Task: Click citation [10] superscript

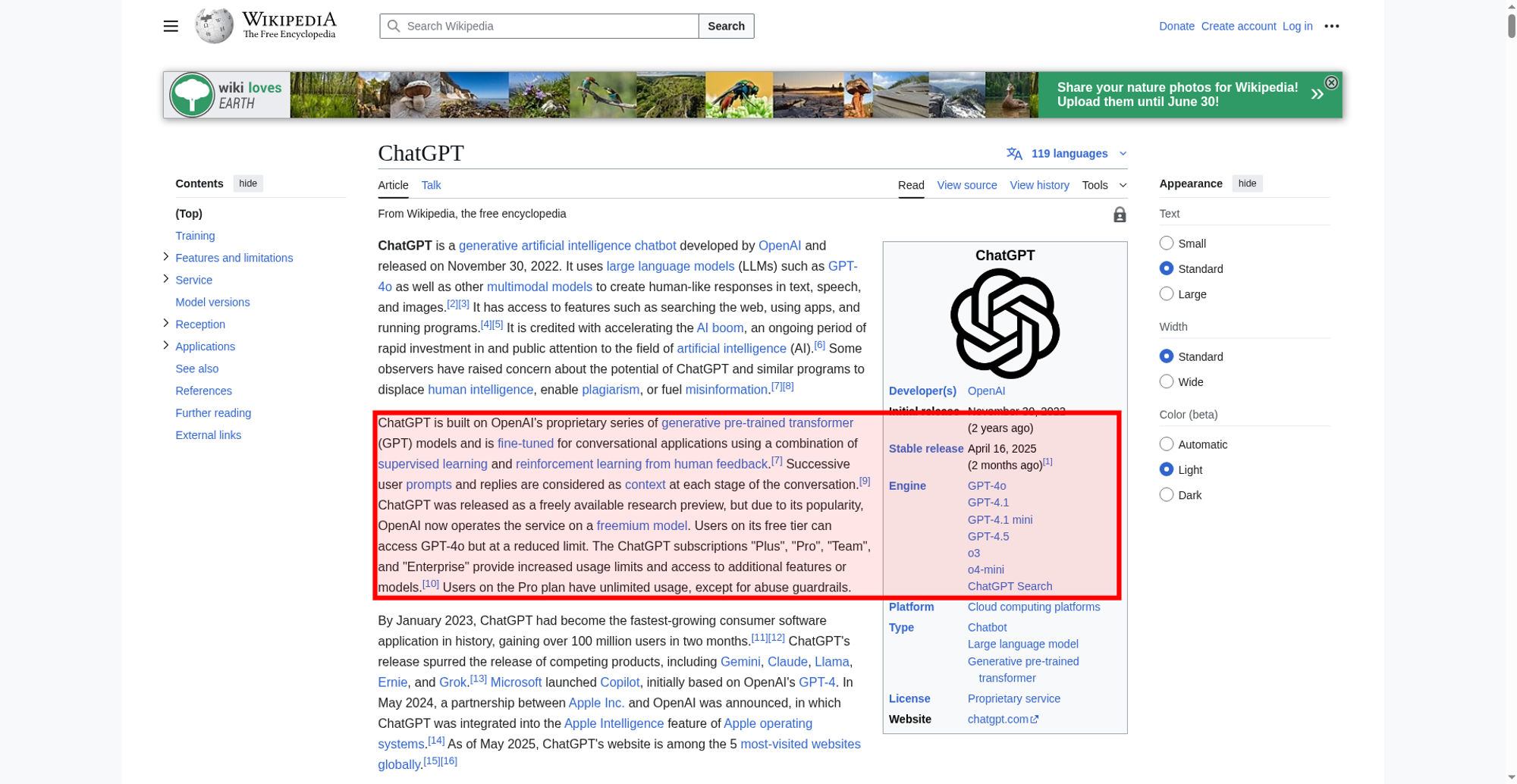Action: (x=430, y=583)
